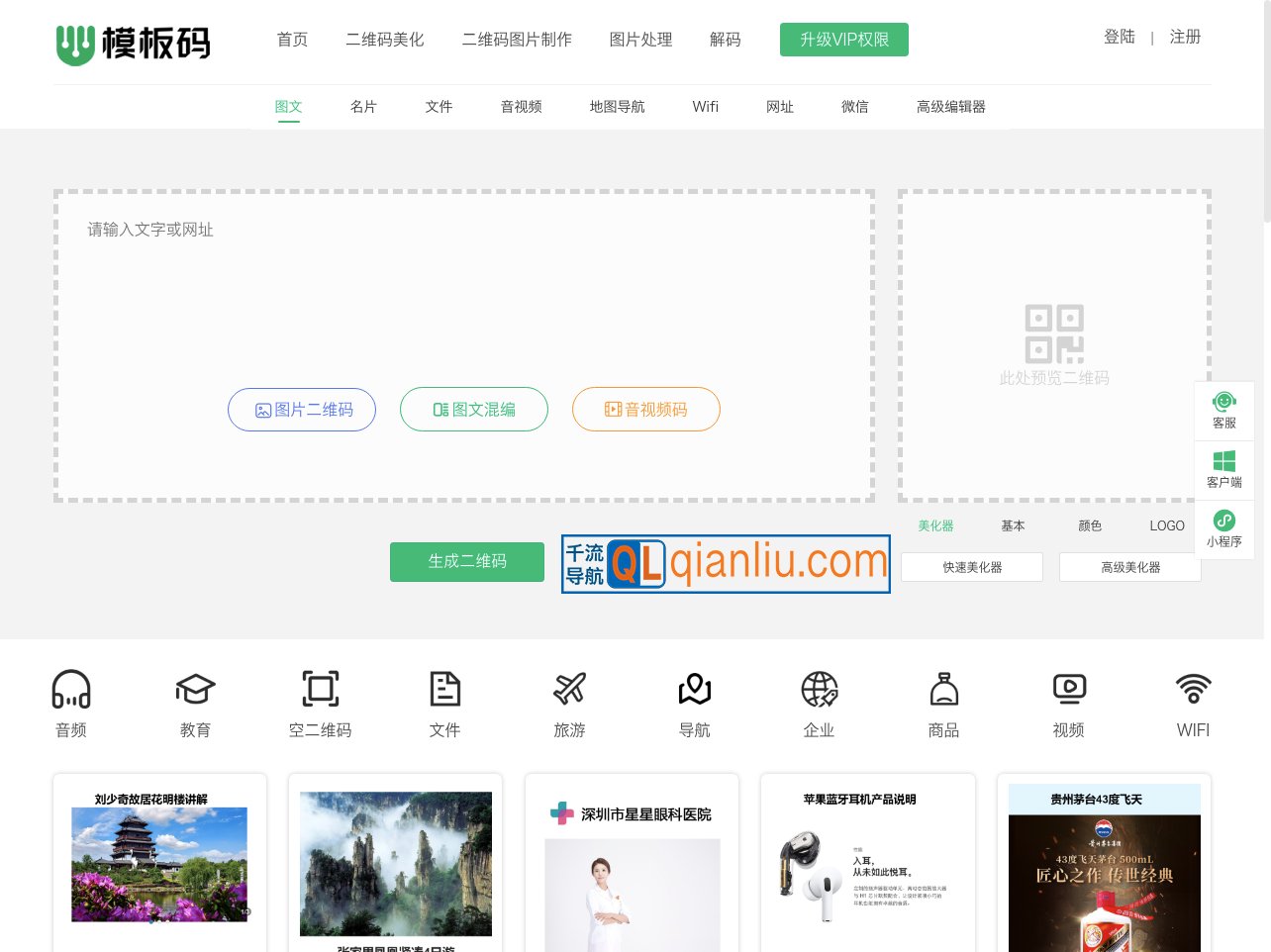Open the 名片 business card tab
Viewport: 1271px width, 952px height.
[x=364, y=107]
